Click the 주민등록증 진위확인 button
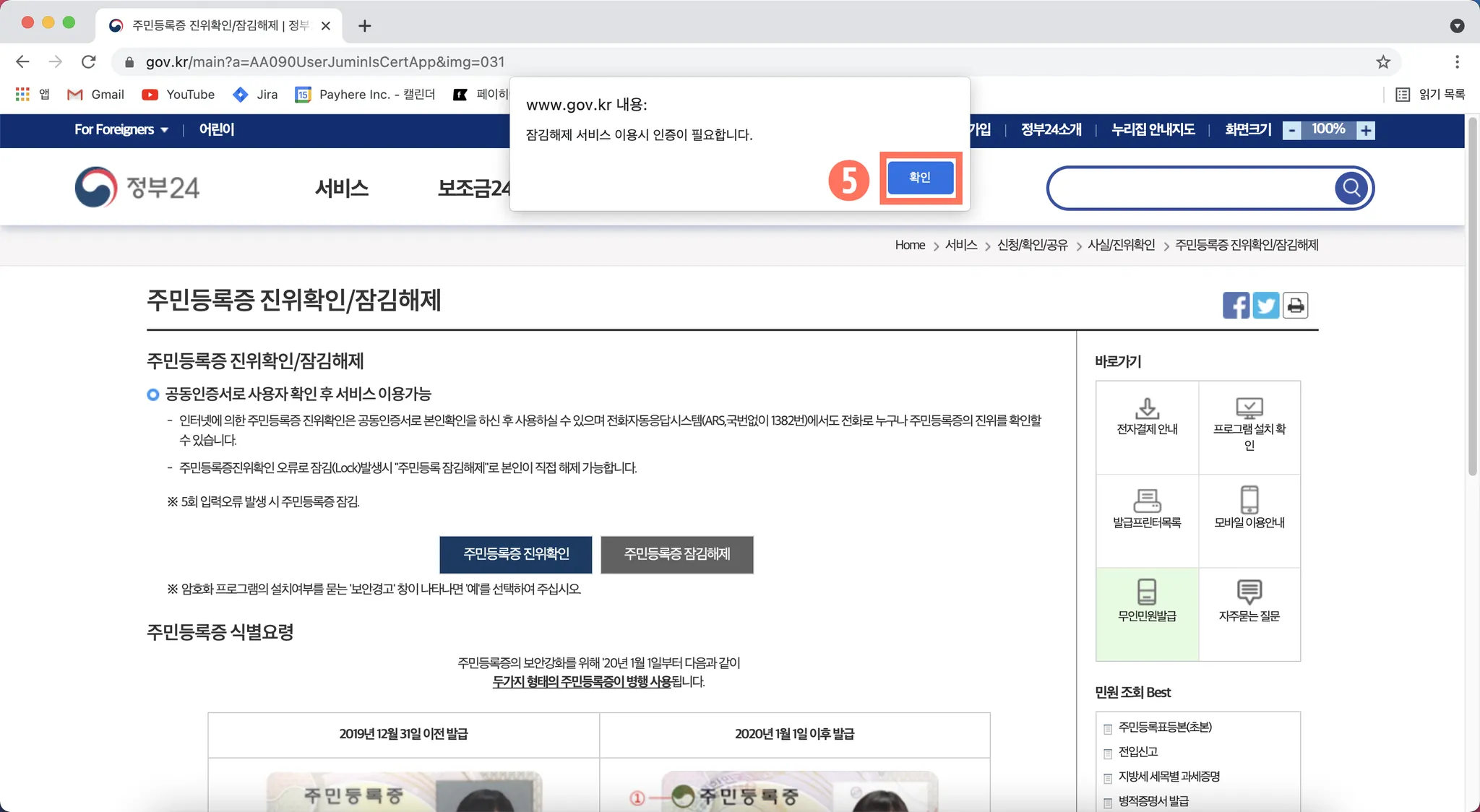1480x812 pixels. 516,554
